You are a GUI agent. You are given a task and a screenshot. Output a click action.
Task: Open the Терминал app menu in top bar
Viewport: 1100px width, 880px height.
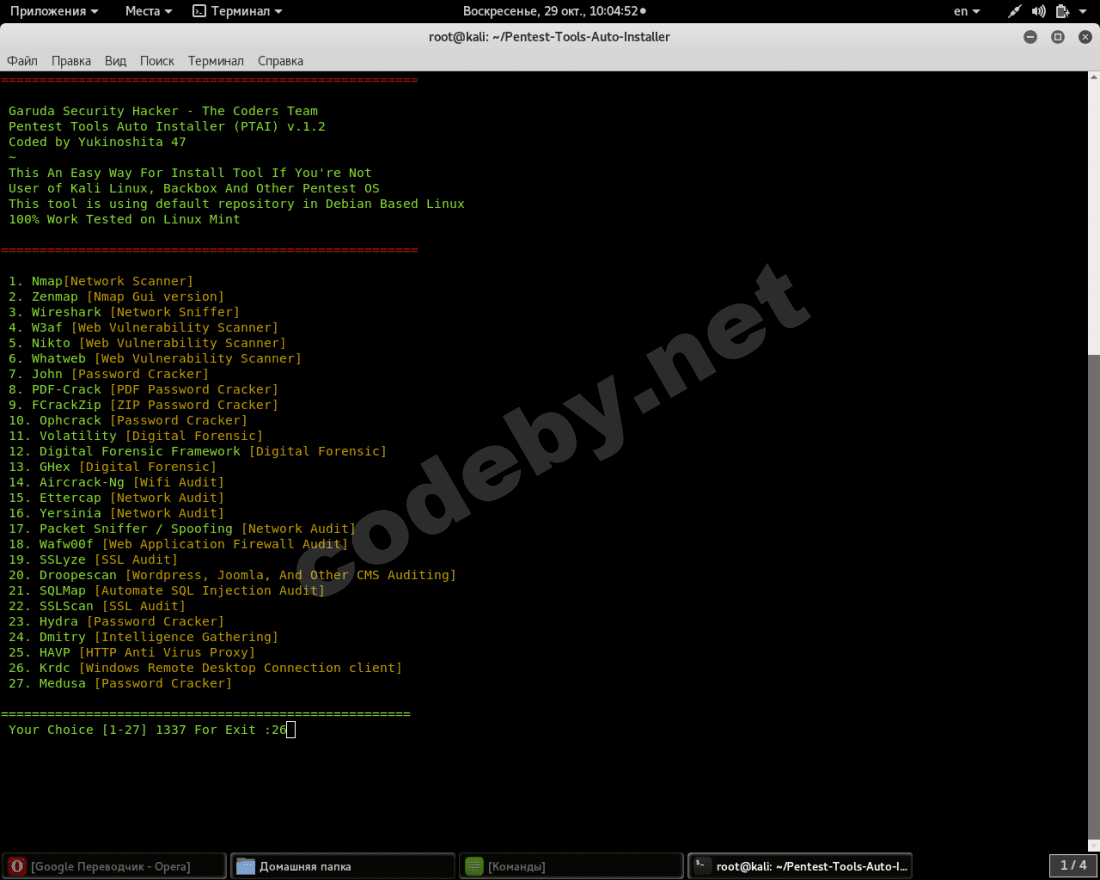237,11
